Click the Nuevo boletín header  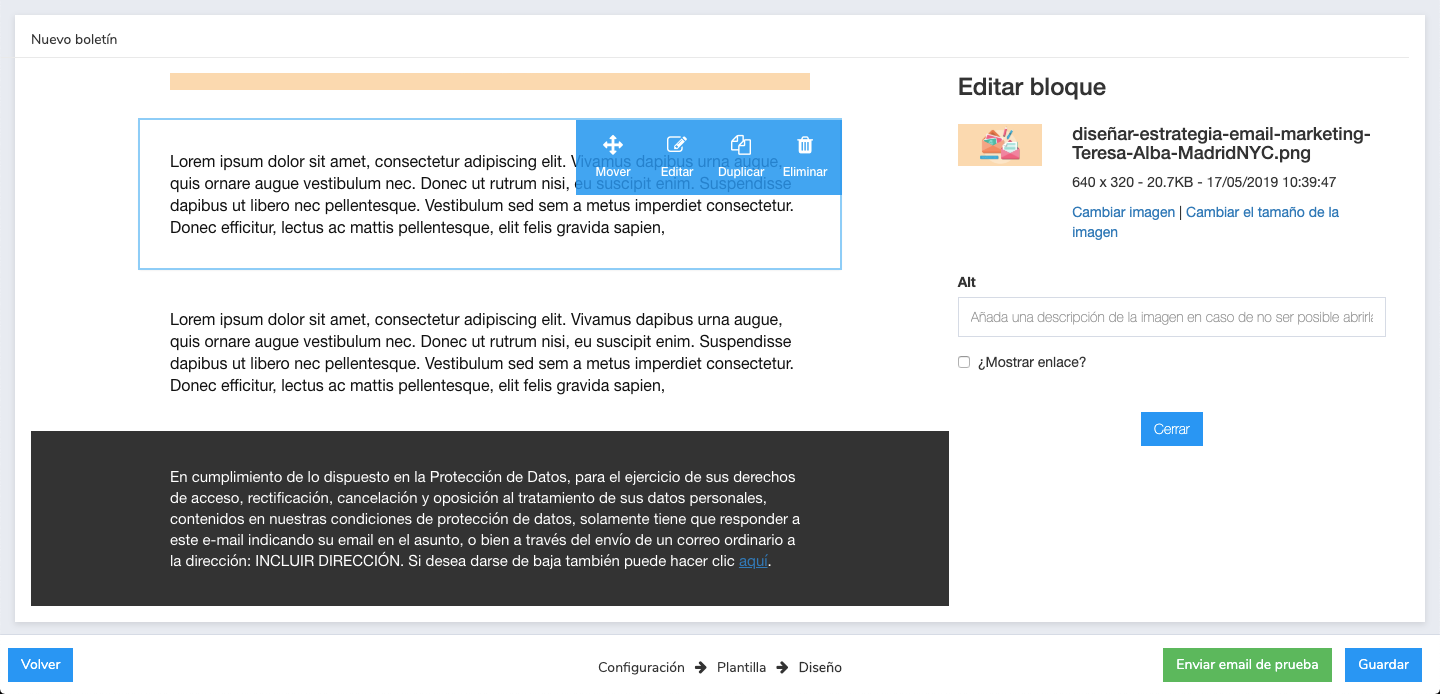point(75,39)
